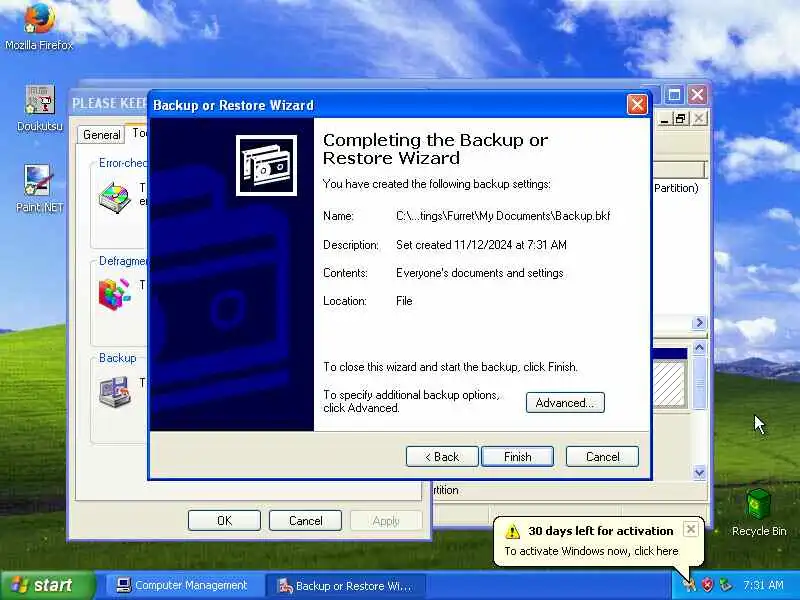Click Finish to start the backup
The width and height of the screenshot is (800, 600).
coord(517,457)
